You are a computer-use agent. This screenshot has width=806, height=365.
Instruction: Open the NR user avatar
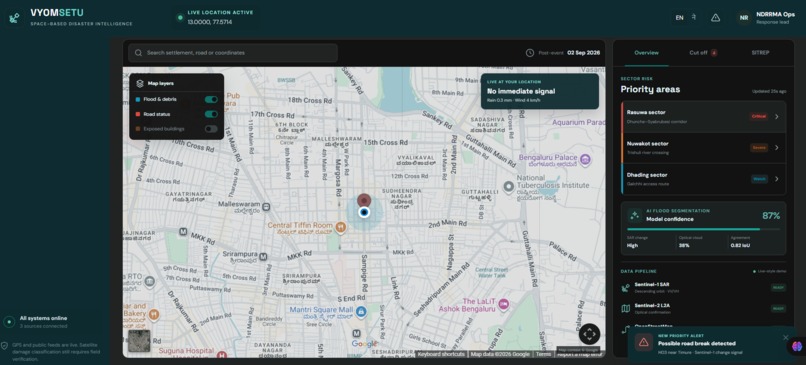pos(744,17)
